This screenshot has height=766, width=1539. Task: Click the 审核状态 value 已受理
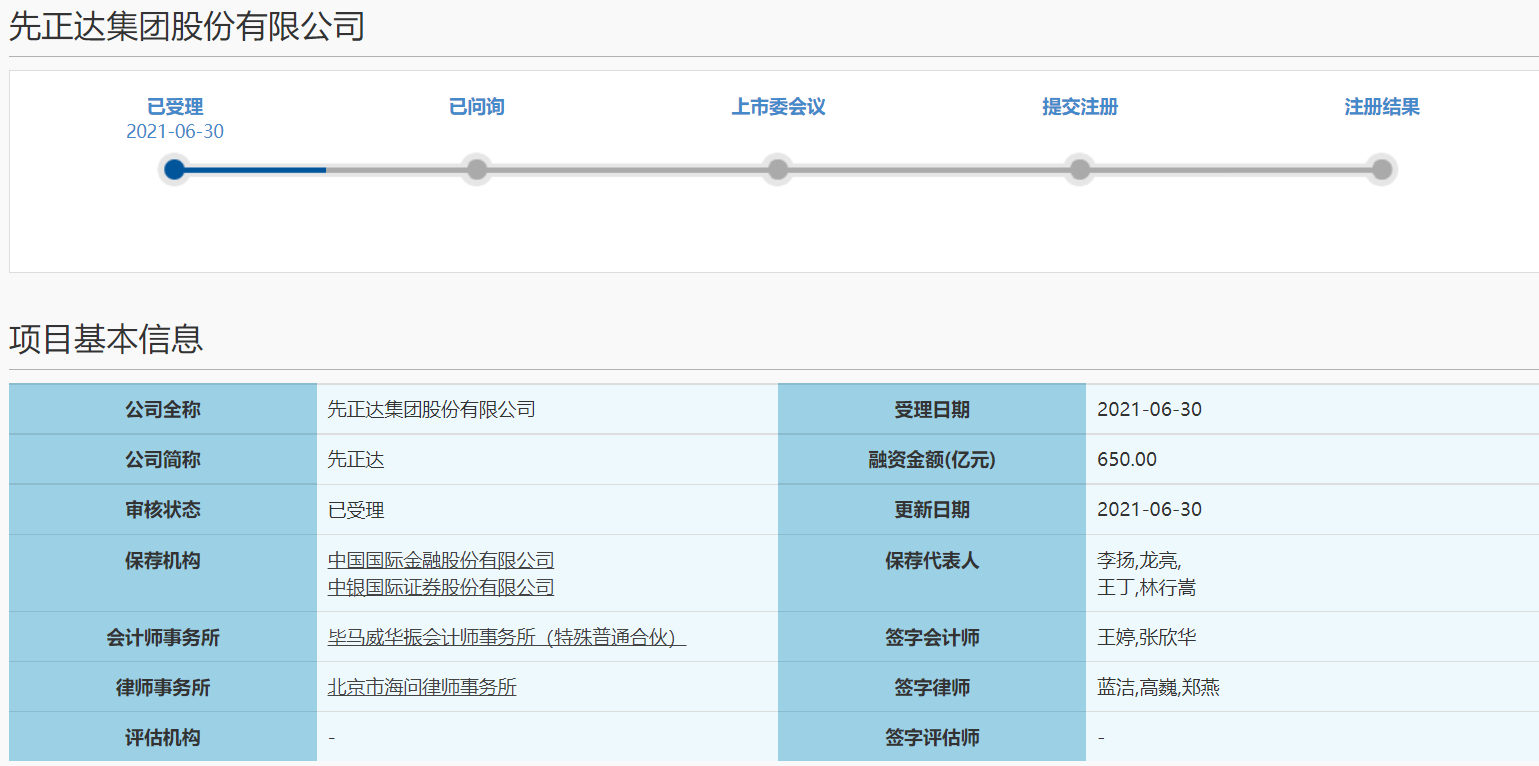[x=356, y=510]
